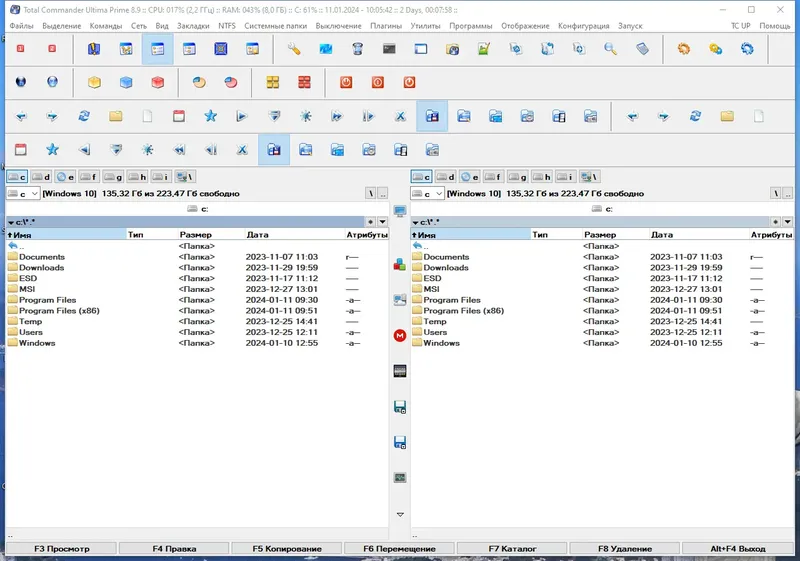Click the F6 Перемещение button
This screenshot has height=561, width=800.
[x=399, y=549]
